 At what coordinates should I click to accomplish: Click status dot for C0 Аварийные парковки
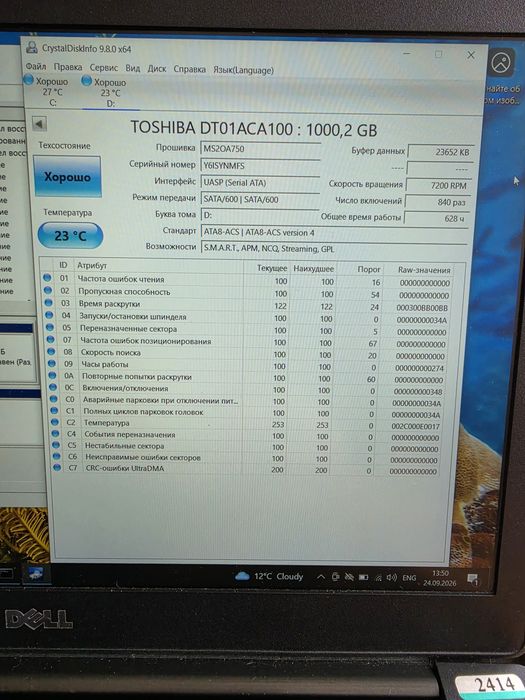coord(54,399)
